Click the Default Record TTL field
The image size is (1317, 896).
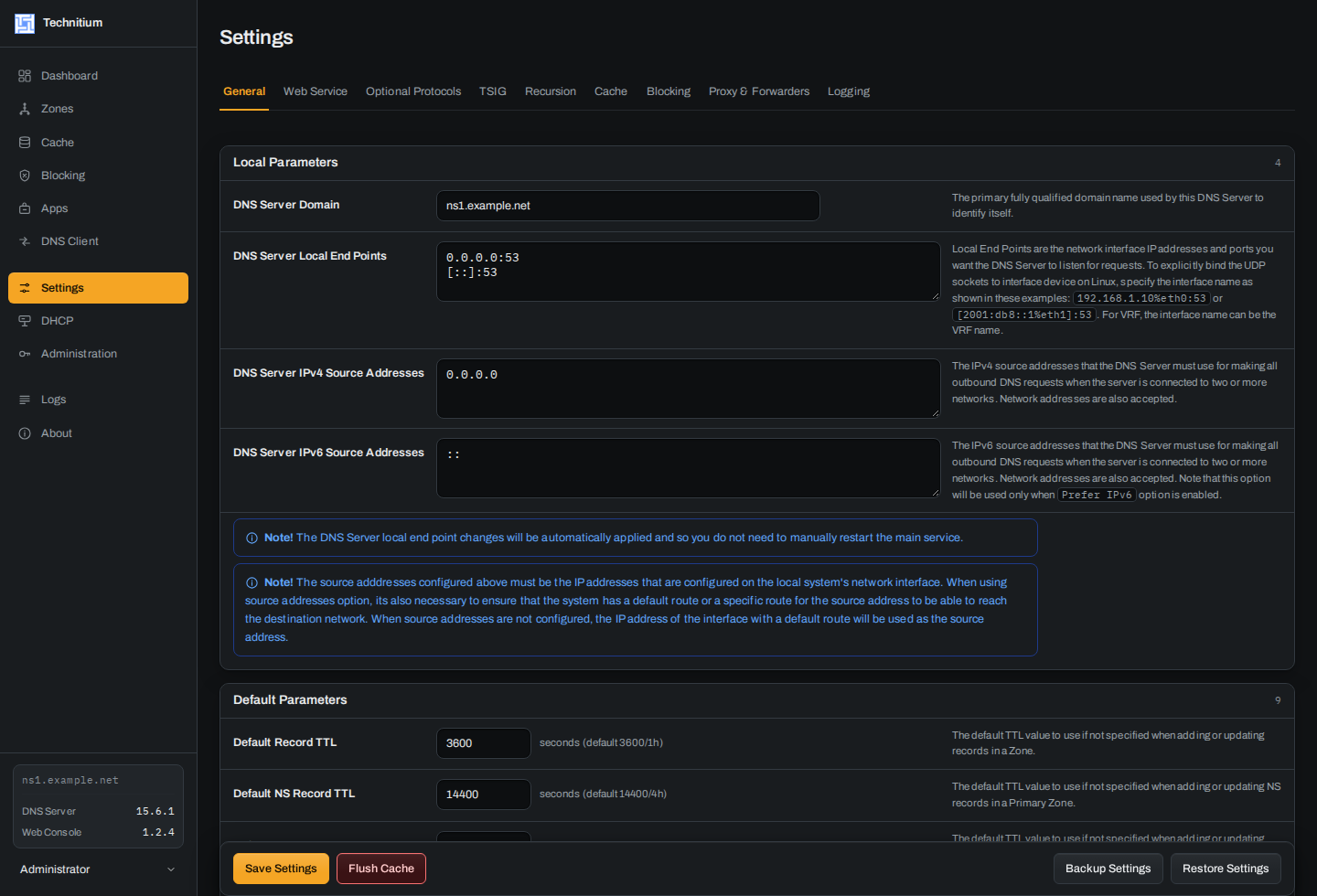click(484, 743)
